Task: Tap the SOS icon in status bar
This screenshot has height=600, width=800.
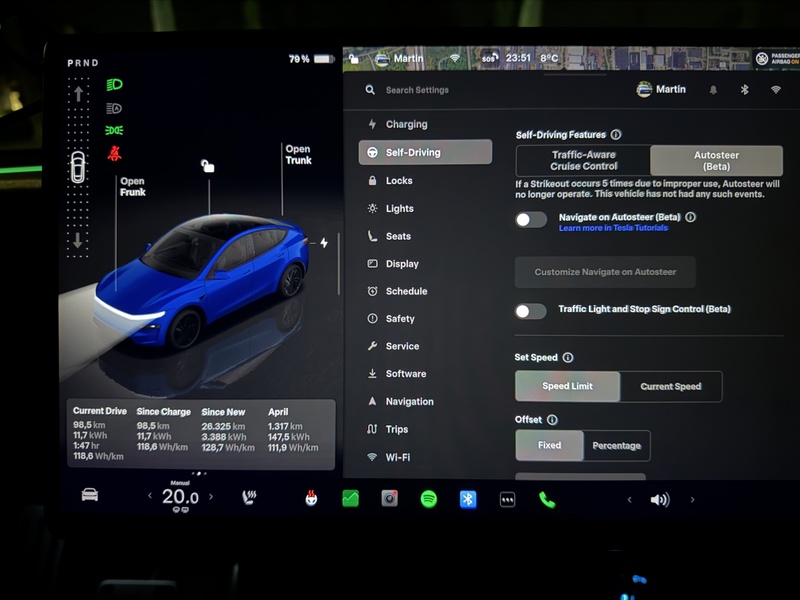Action: click(489, 59)
